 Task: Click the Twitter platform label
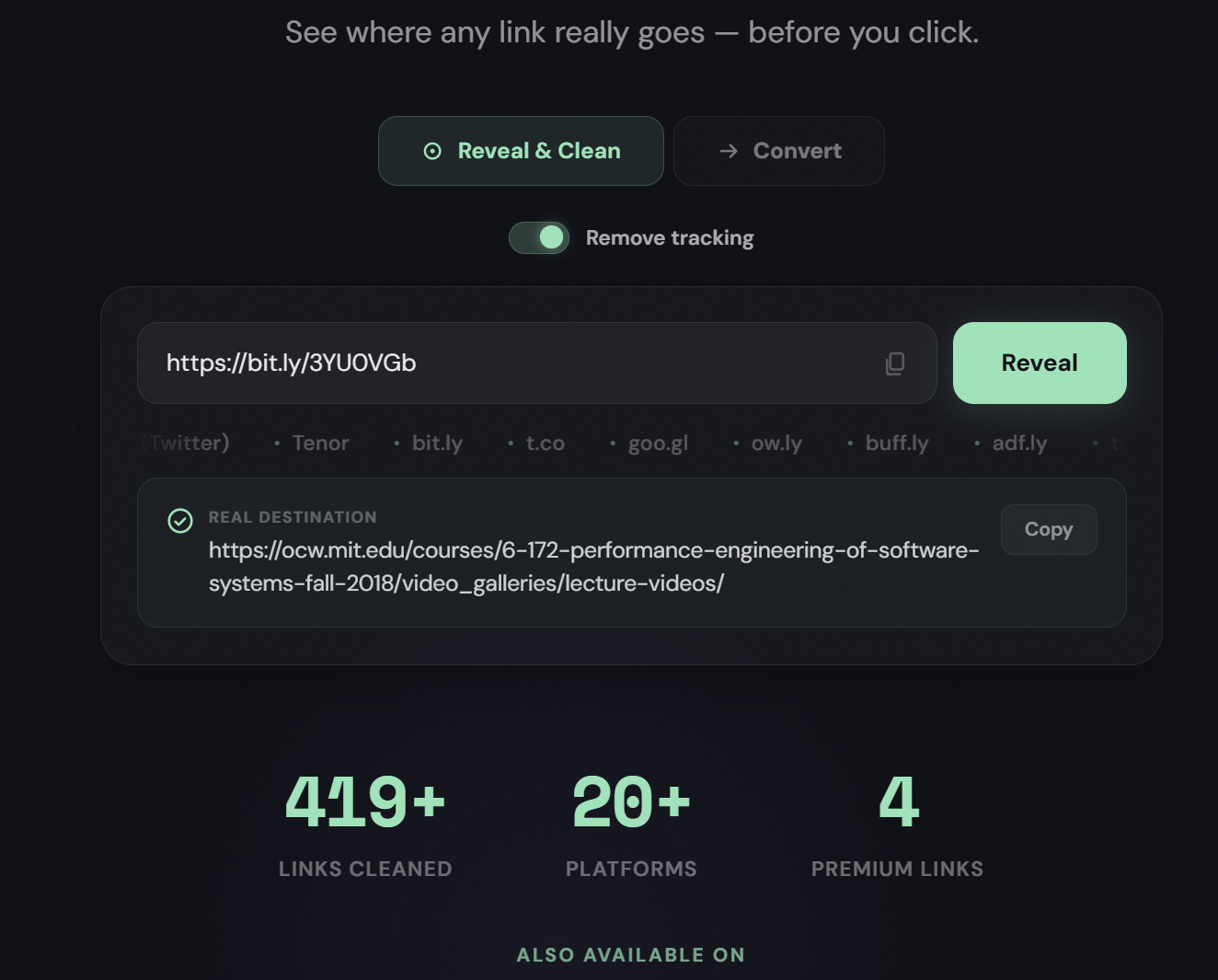click(x=185, y=443)
